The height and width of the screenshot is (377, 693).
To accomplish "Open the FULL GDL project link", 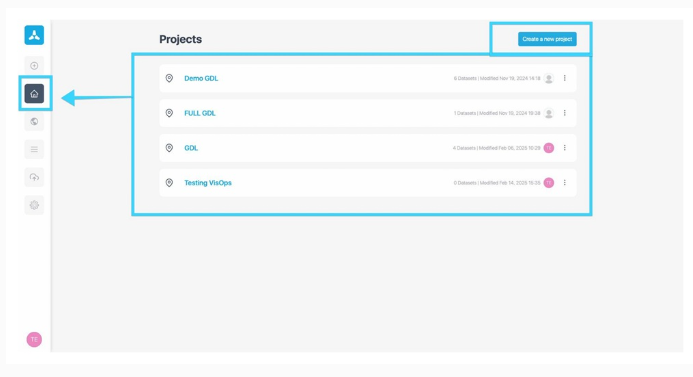I will pos(200,113).
